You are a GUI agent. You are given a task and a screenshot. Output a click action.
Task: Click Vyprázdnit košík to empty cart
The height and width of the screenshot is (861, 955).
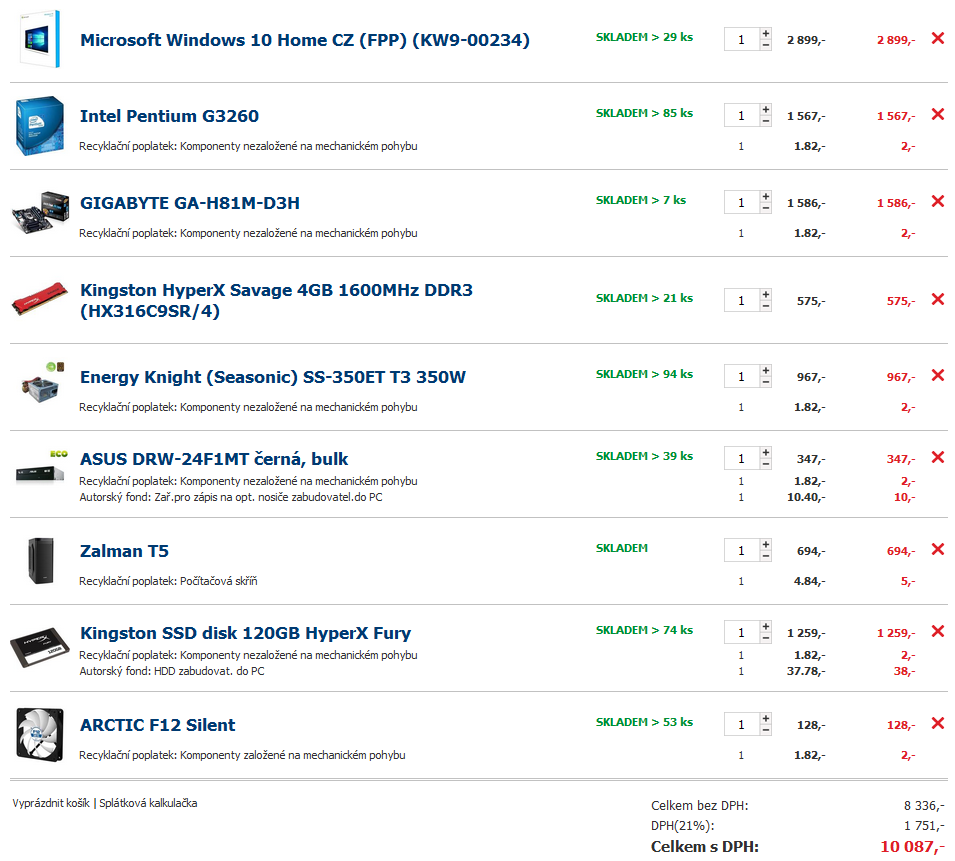(x=51, y=803)
